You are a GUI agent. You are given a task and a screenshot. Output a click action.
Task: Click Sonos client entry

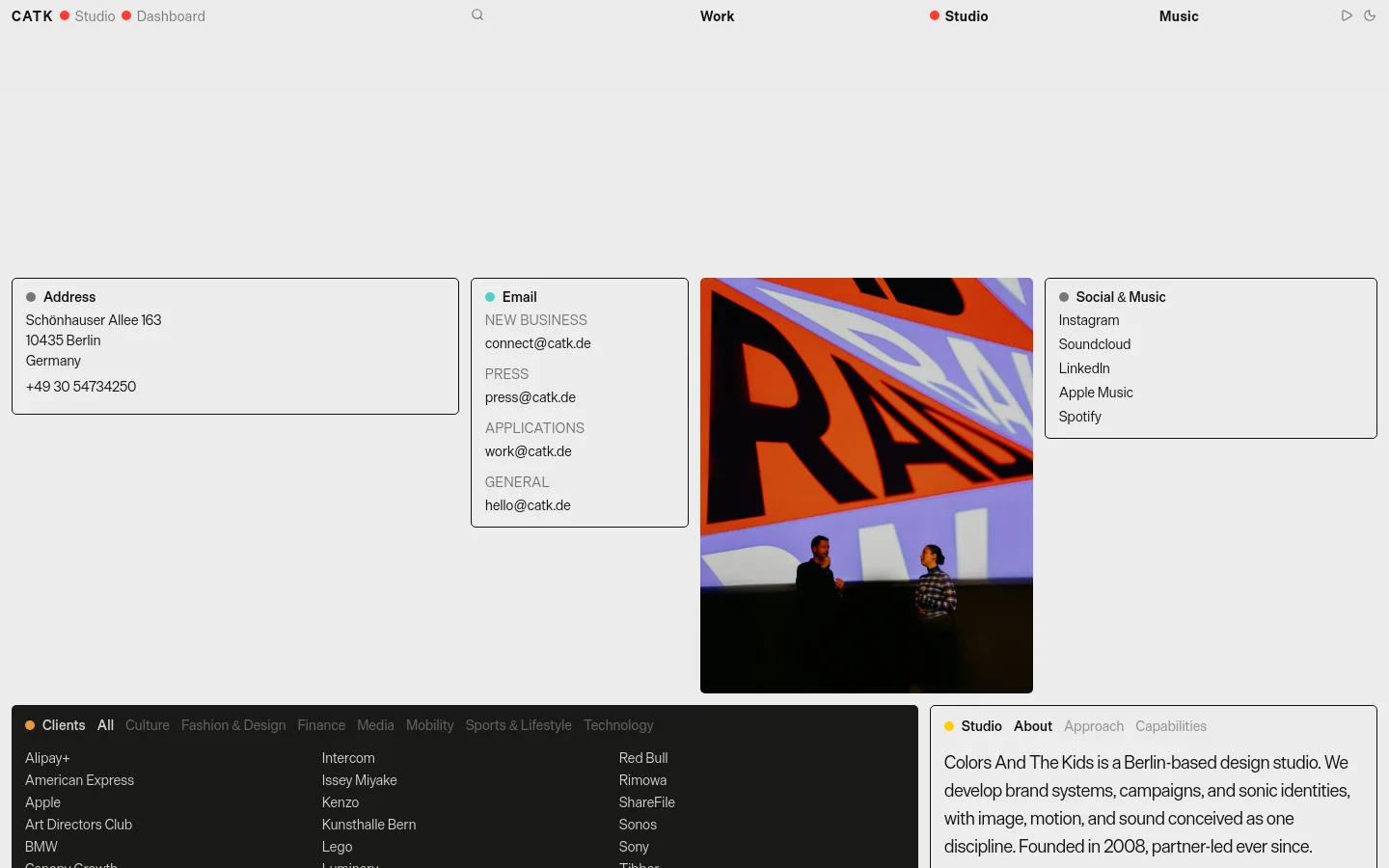pyautogui.click(x=638, y=825)
